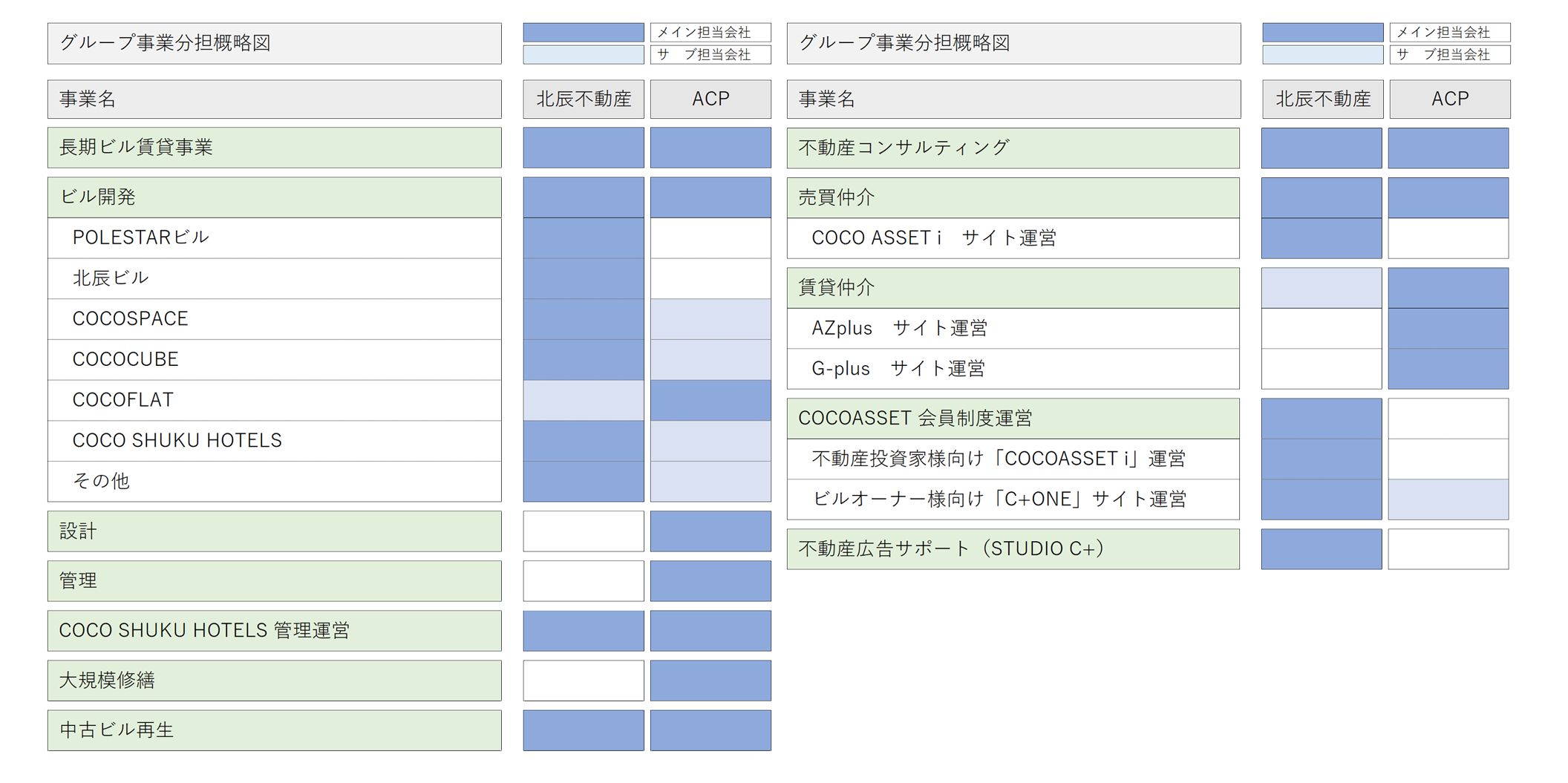
Task: Click the light blue サブ担当会社 legend swatch on left
Action: 584,54
